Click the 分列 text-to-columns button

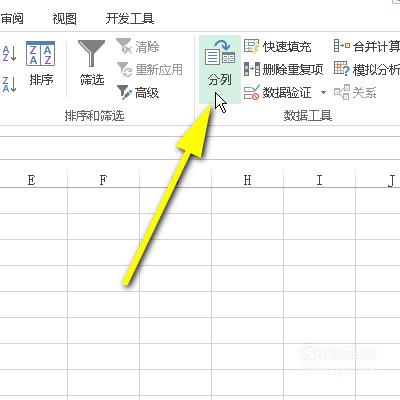220,69
